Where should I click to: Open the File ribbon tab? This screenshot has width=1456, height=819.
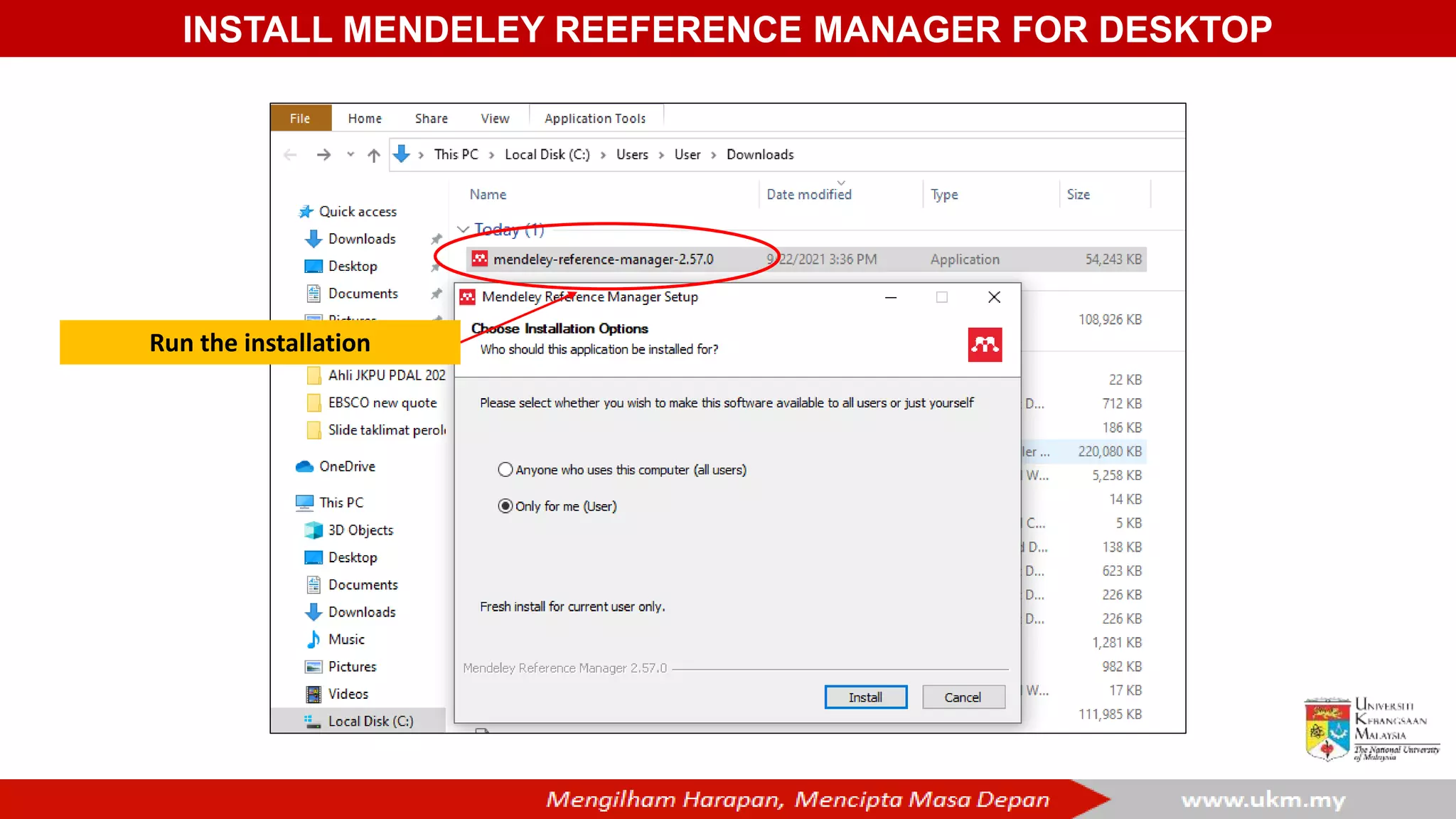click(300, 118)
